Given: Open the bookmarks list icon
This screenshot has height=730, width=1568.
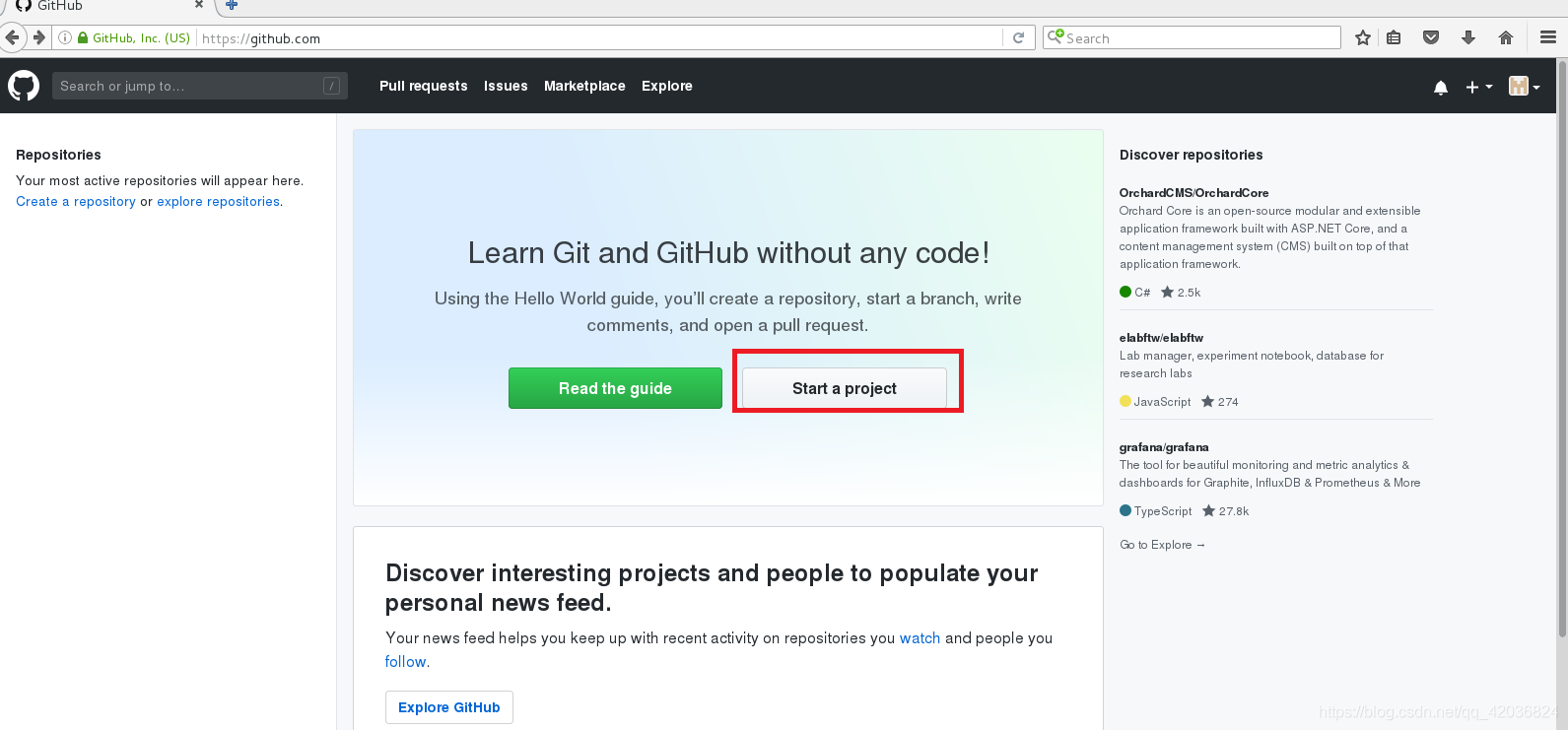Looking at the screenshot, I should pos(1394,37).
